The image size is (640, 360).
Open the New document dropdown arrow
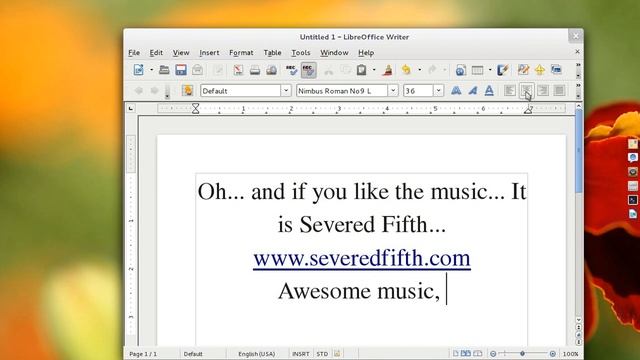151,70
